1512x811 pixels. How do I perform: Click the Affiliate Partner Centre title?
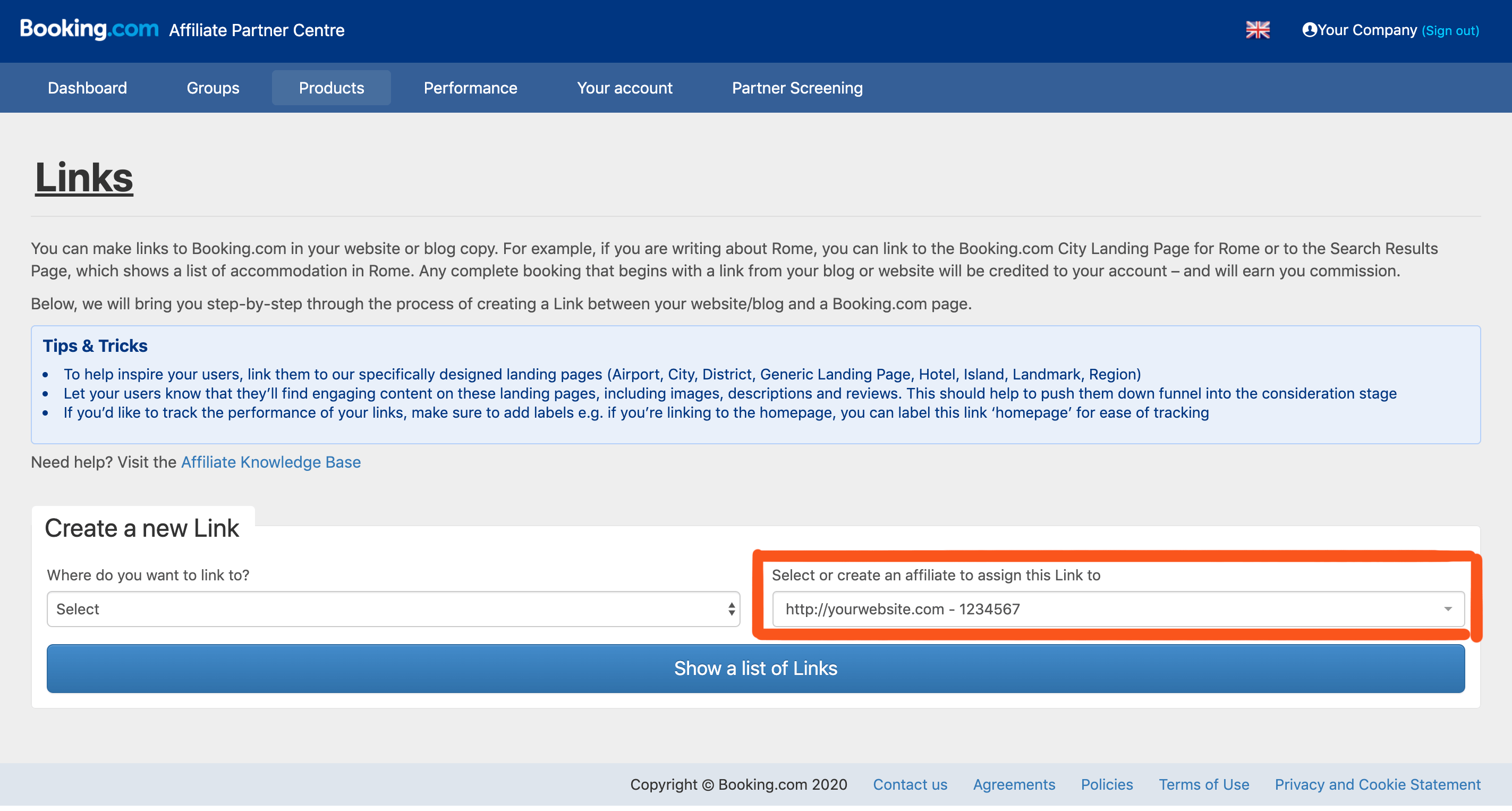click(x=257, y=30)
